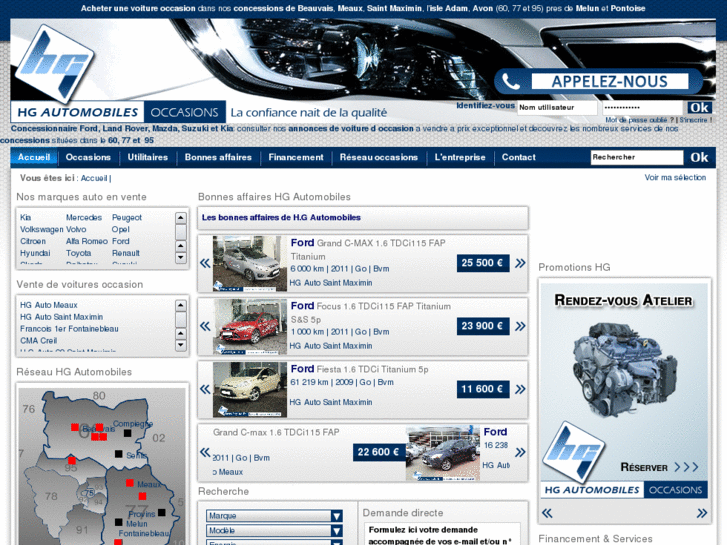
Task: Open Francois 1er Fontainebleau link
Action: click(69, 329)
